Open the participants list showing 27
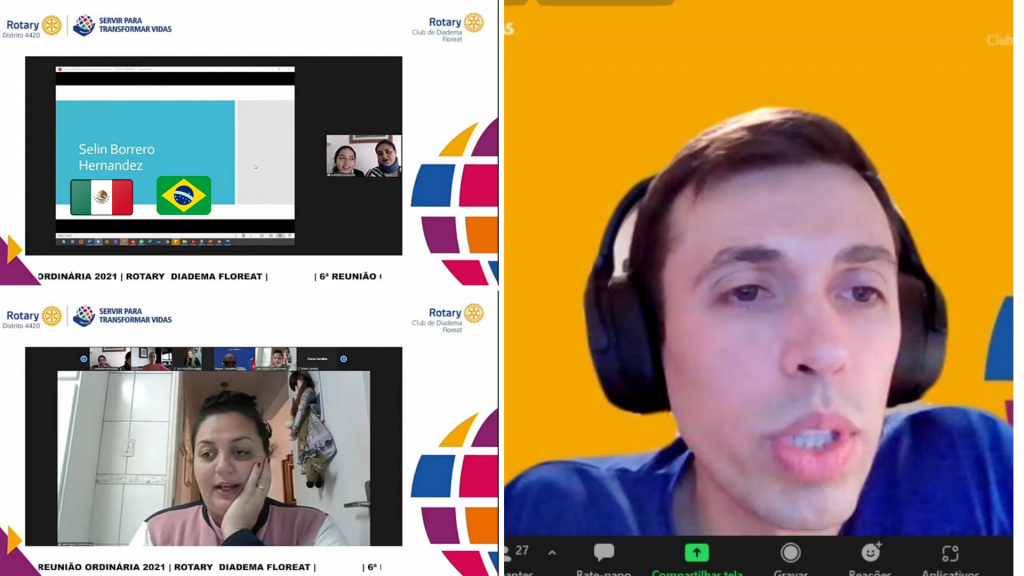This screenshot has height=576, width=1024. (x=516, y=552)
